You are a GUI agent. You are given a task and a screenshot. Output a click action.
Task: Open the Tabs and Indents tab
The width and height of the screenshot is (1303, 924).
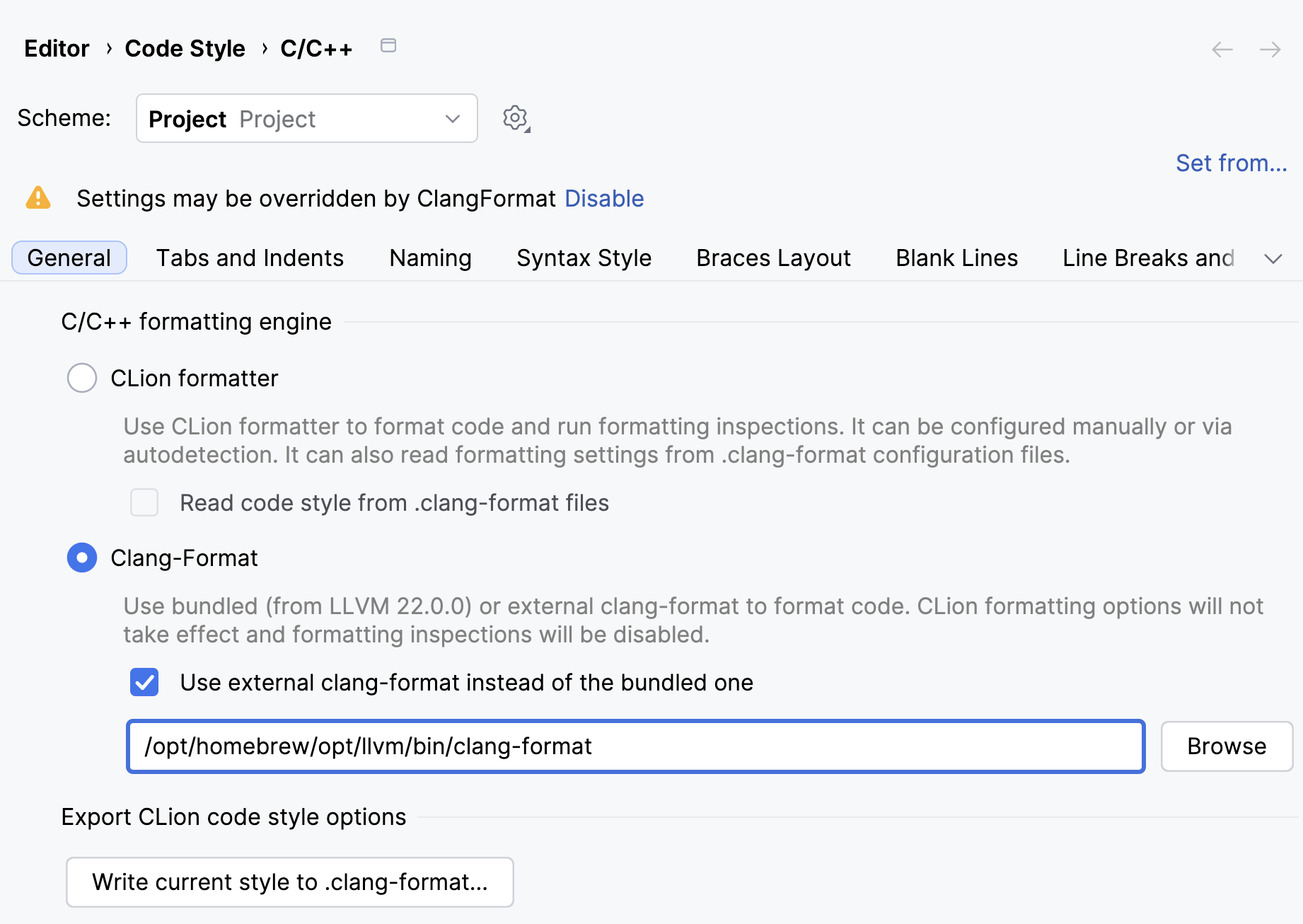pos(250,258)
